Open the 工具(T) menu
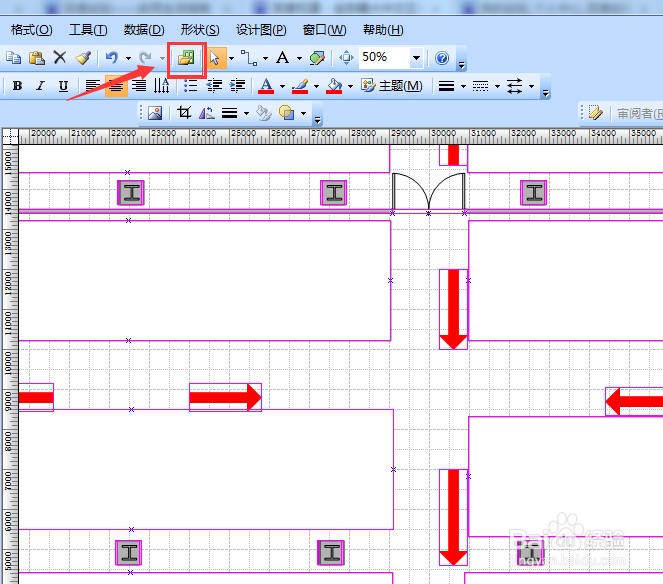 (x=88, y=30)
